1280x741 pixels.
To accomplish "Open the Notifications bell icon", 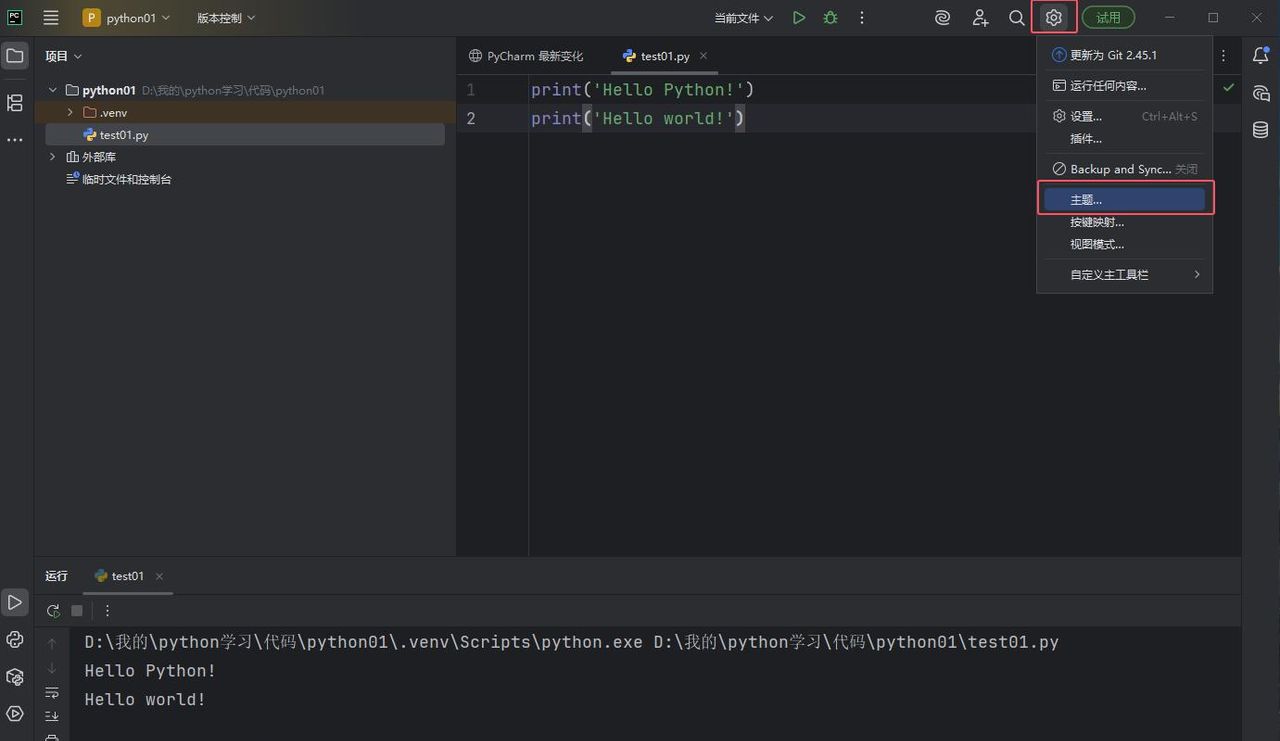I will pyautogui.click(x=1261, y=56).
